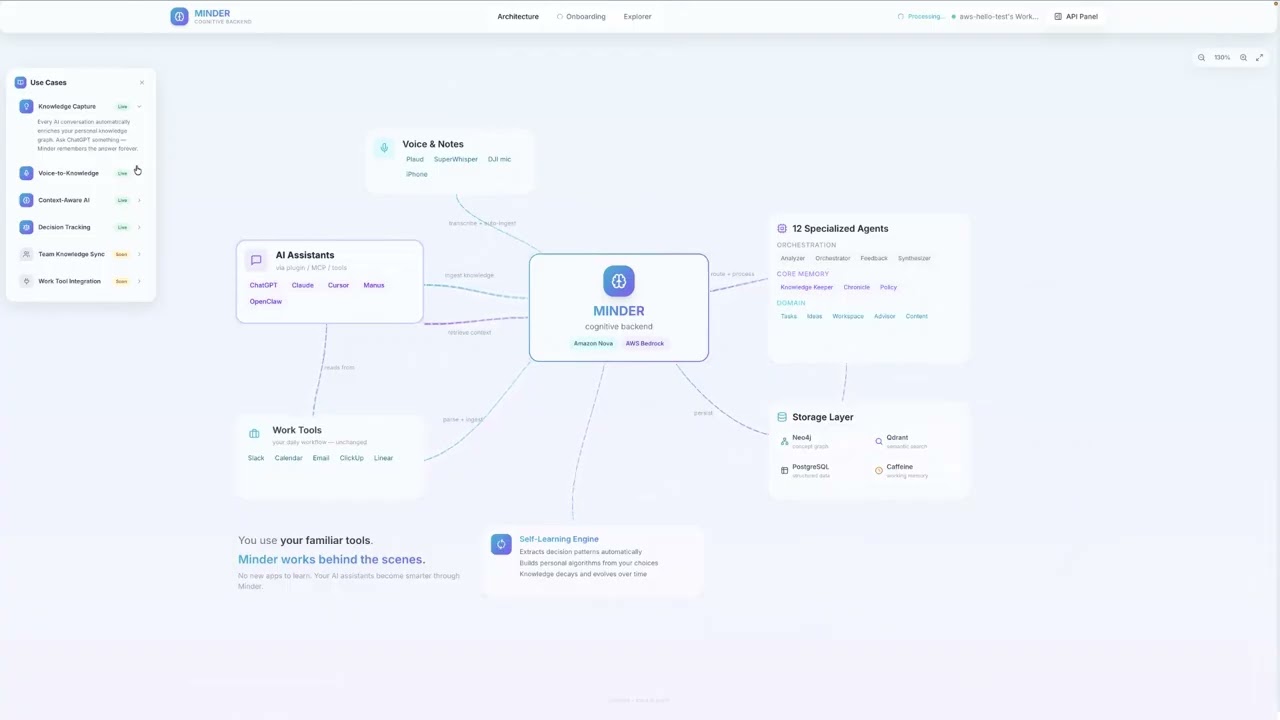Click the OpenClaw tag in AI Assistants
The height and width of the screenshot is (720, 1280).
click(266, 301)
